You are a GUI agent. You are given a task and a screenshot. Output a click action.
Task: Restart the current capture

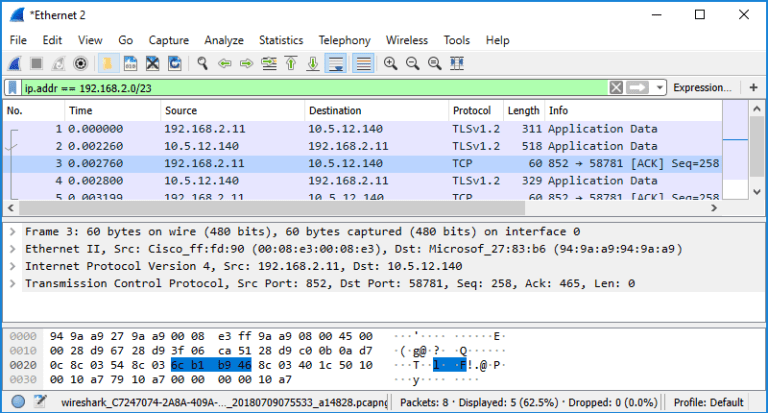58,64
